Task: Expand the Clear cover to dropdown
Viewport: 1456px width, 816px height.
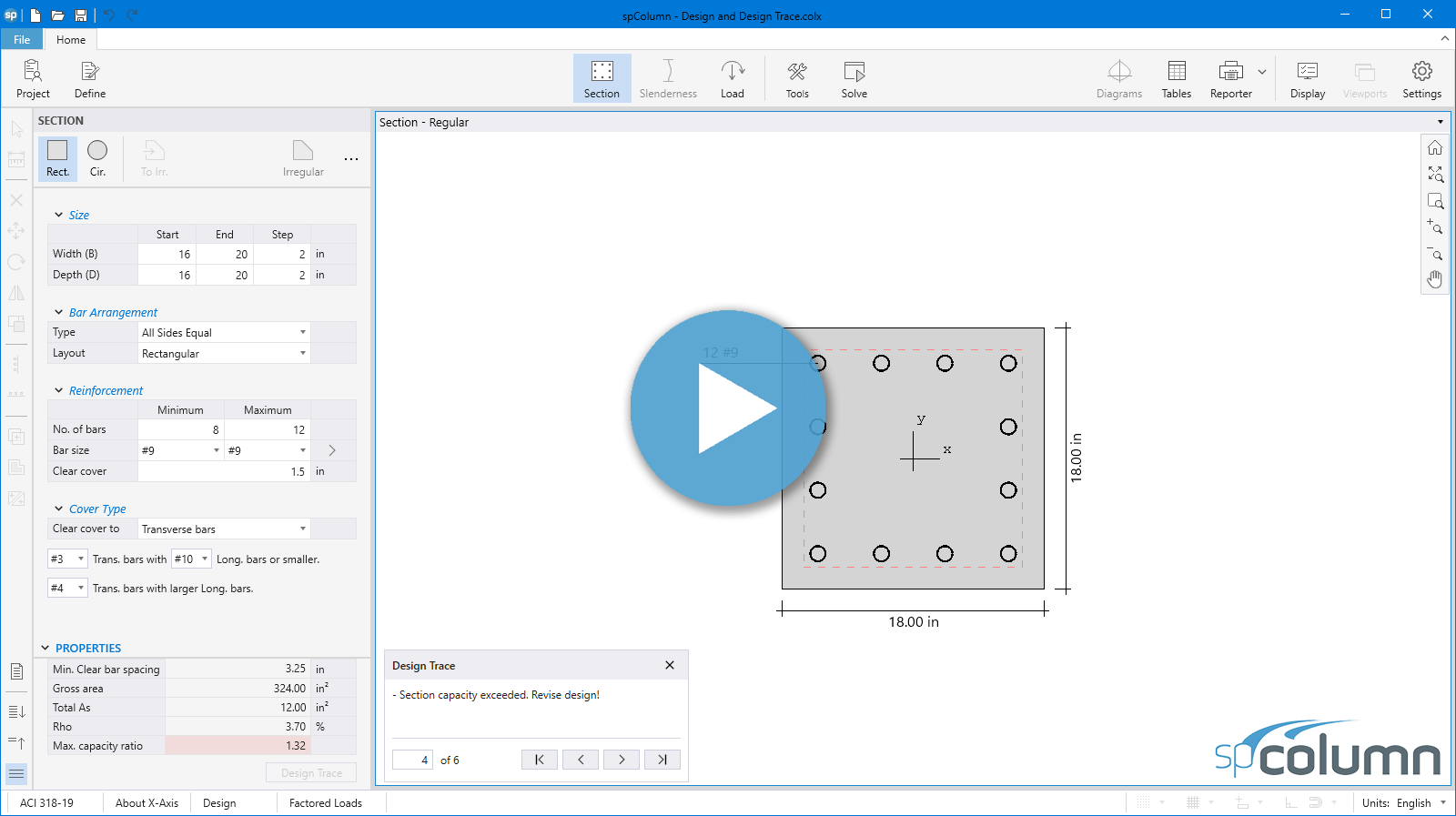Action: (224, 529)
